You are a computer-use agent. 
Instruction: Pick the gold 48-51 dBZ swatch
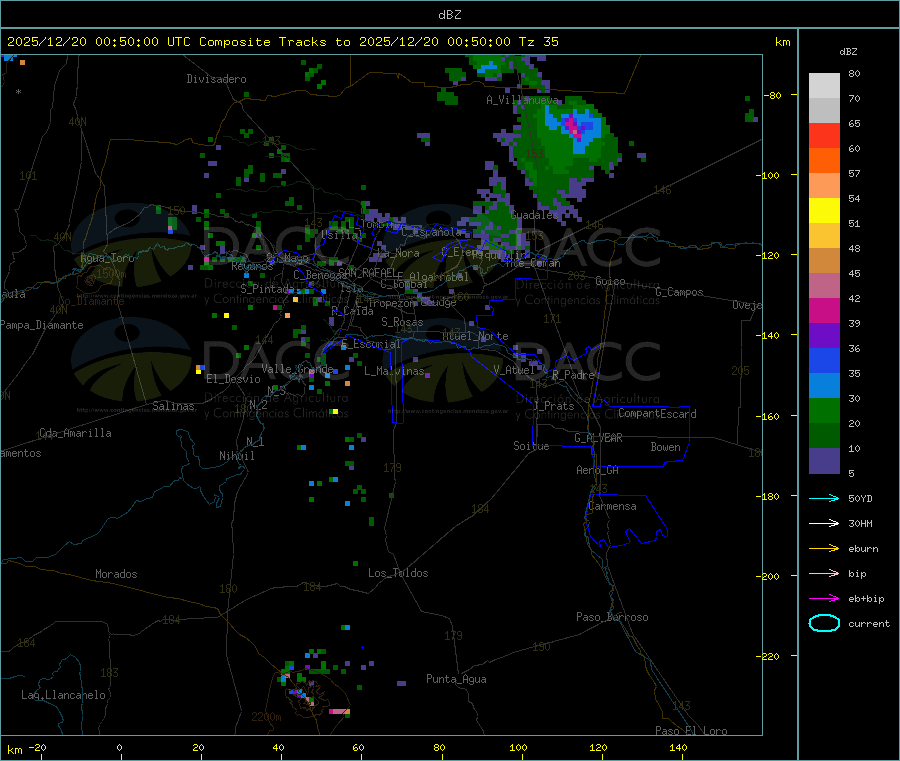[824, 235]
